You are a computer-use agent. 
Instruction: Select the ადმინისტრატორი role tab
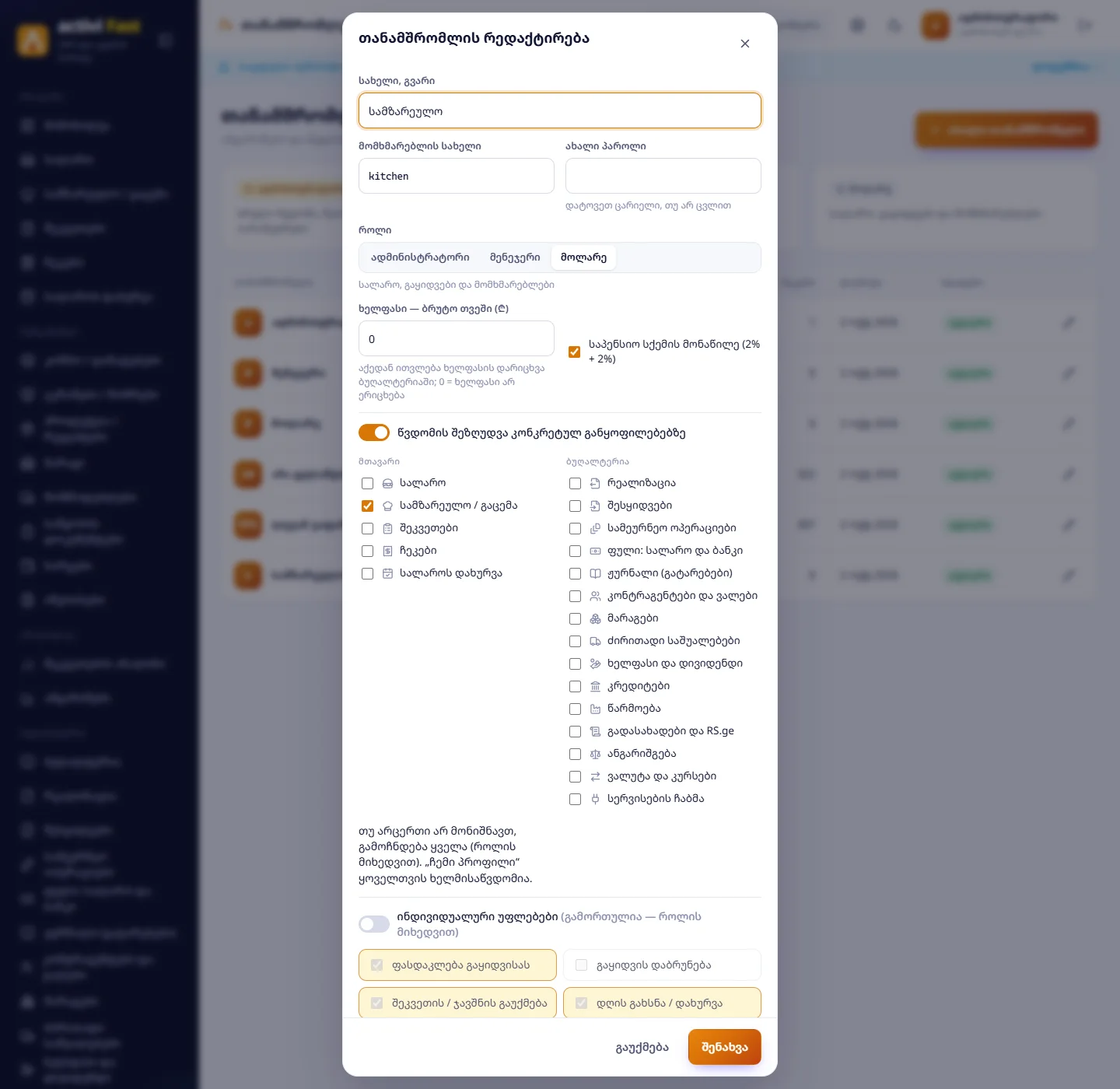pos(420,257)
